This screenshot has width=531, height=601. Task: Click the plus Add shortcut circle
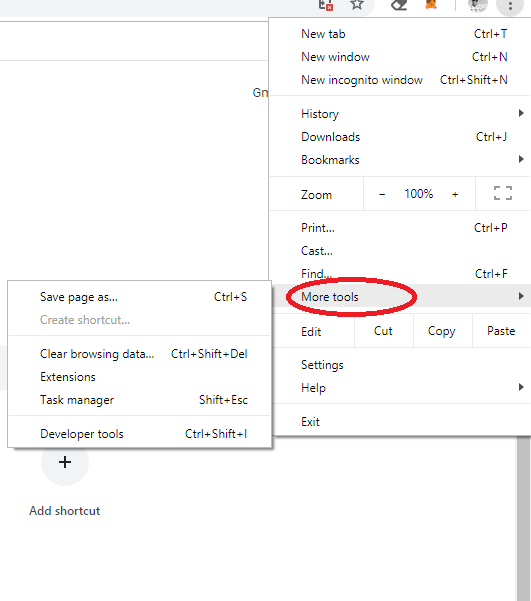65,462
